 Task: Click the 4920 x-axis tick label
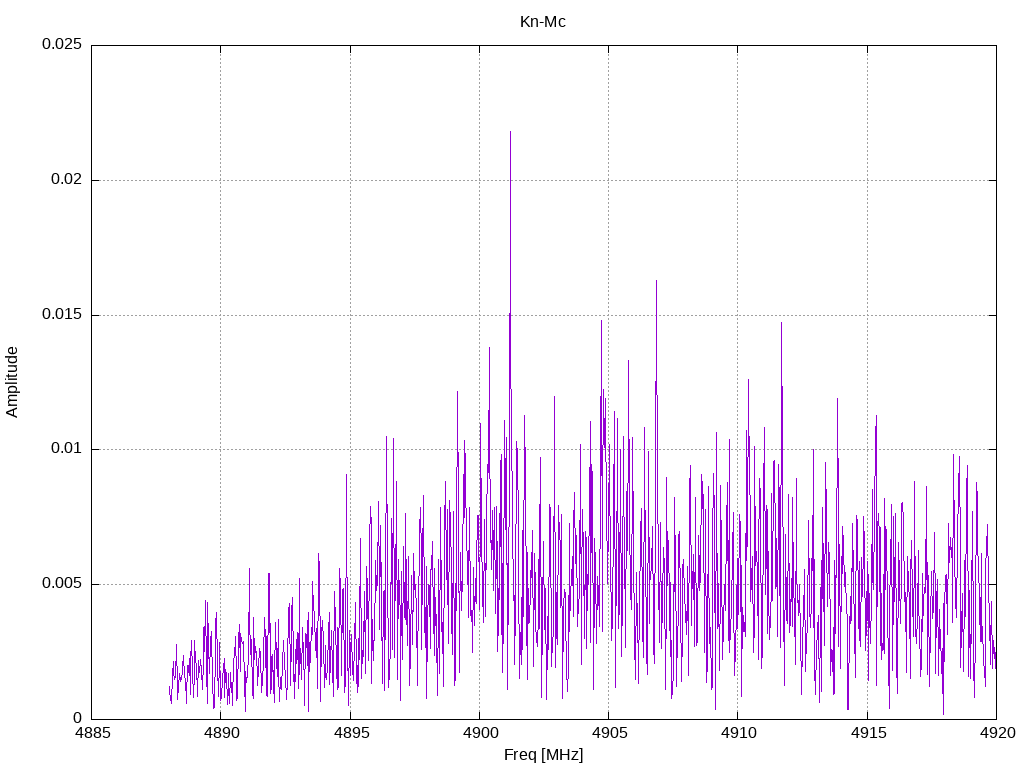click(996, 734)
